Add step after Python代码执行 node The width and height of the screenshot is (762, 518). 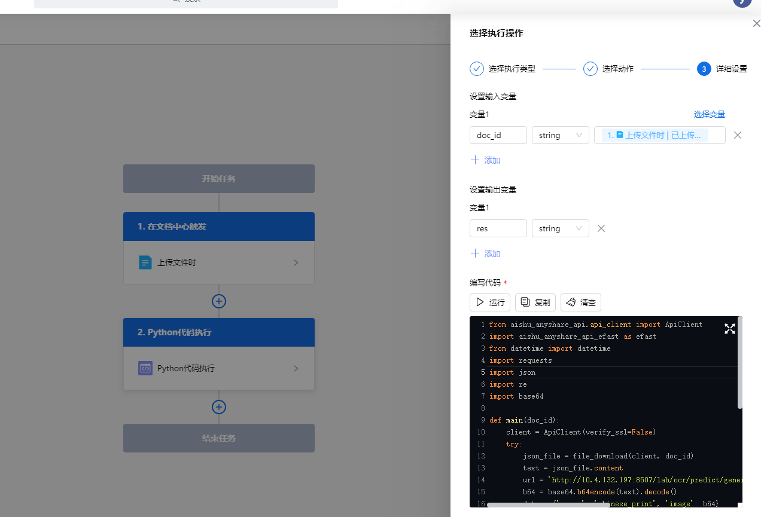click(219, 407)
